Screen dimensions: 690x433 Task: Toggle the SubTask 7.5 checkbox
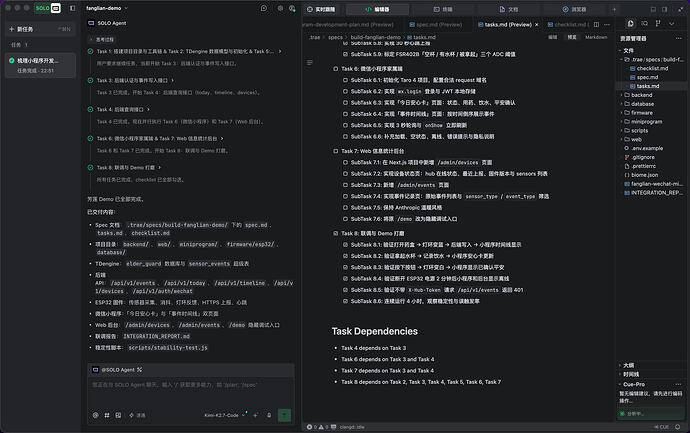click(345, 208)
